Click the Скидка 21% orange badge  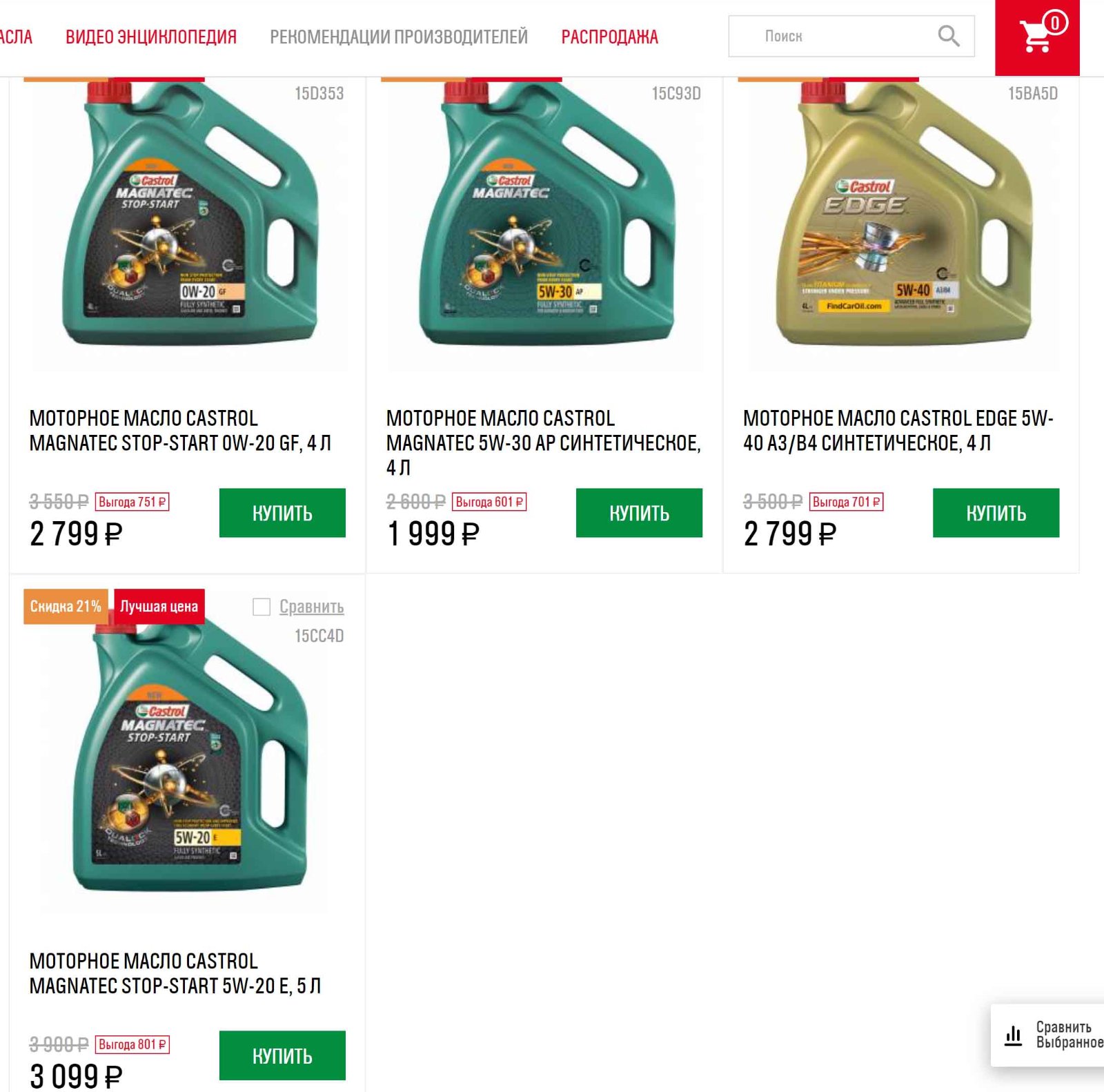[x=66, y=606]
